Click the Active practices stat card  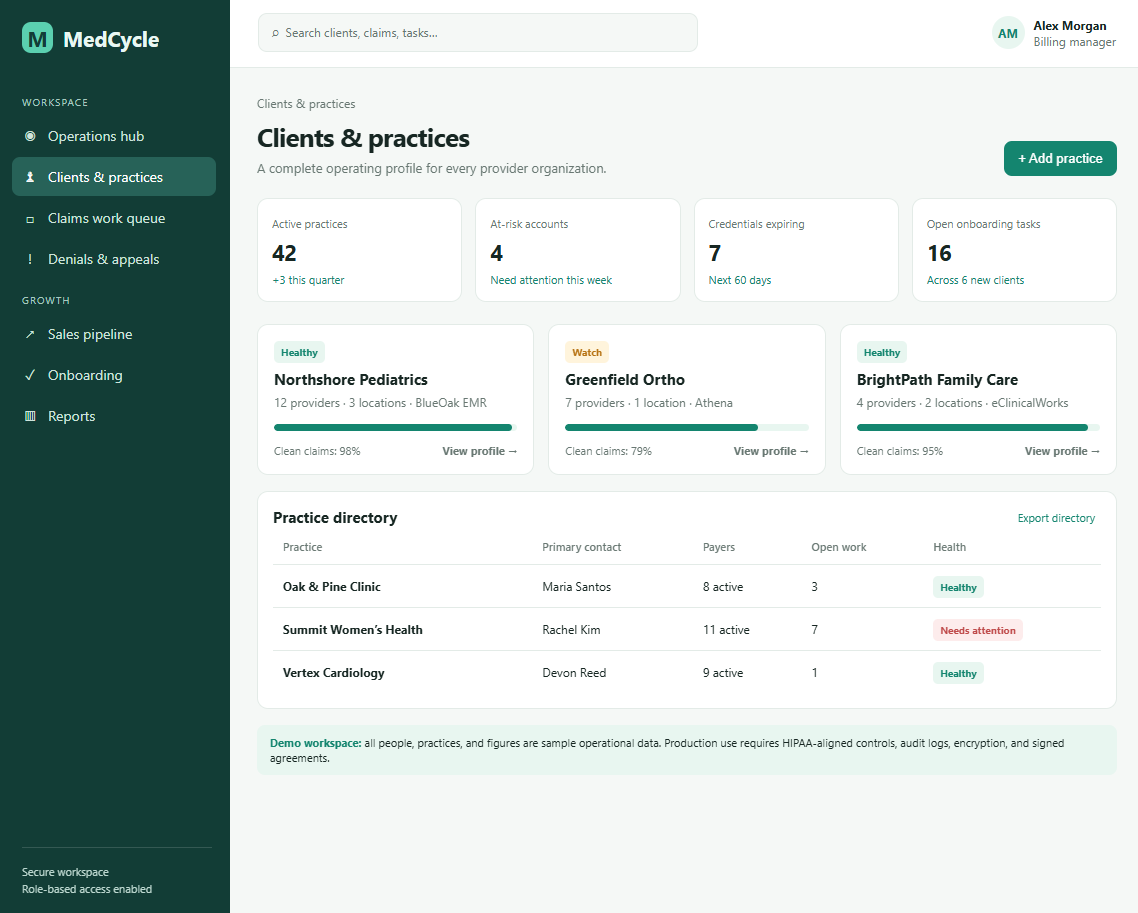(x=359, y=250)
